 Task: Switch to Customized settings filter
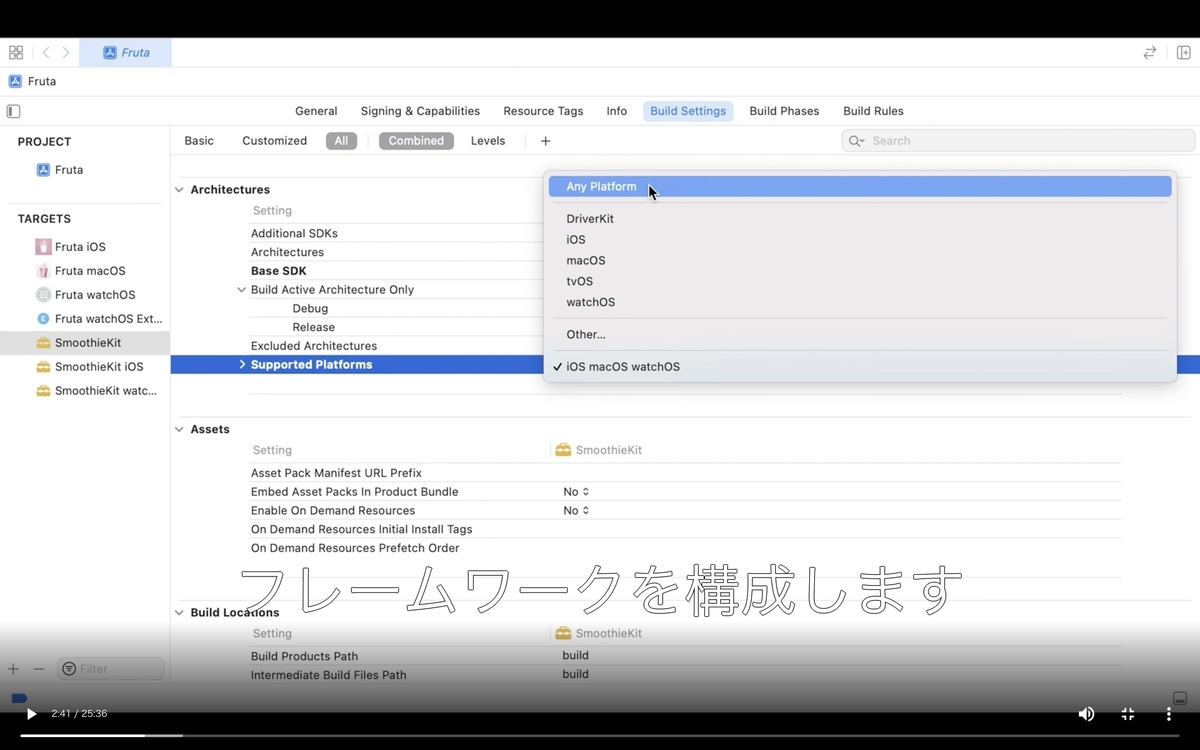[274, 141]
